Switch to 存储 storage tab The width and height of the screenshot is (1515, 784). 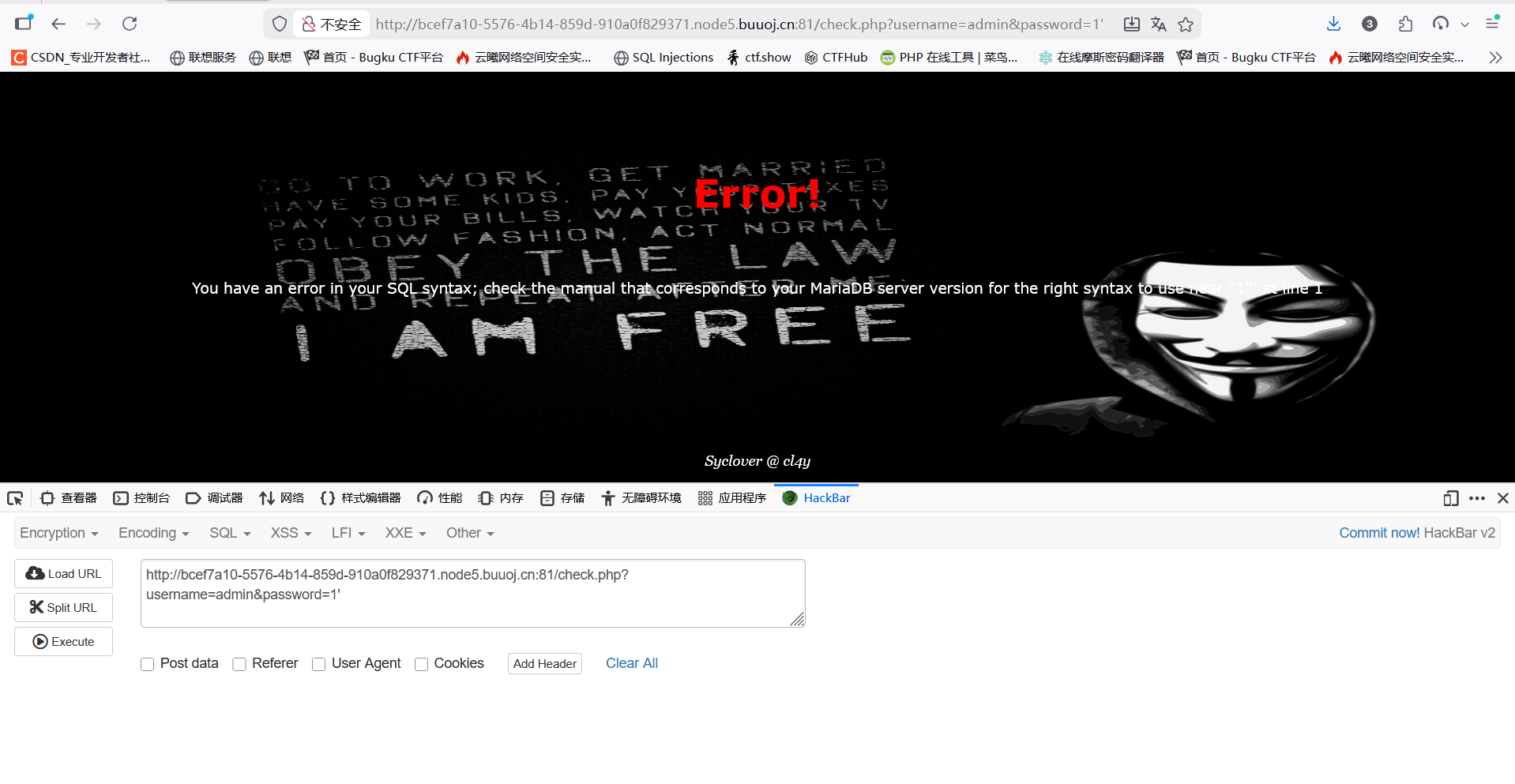(562, 498)
